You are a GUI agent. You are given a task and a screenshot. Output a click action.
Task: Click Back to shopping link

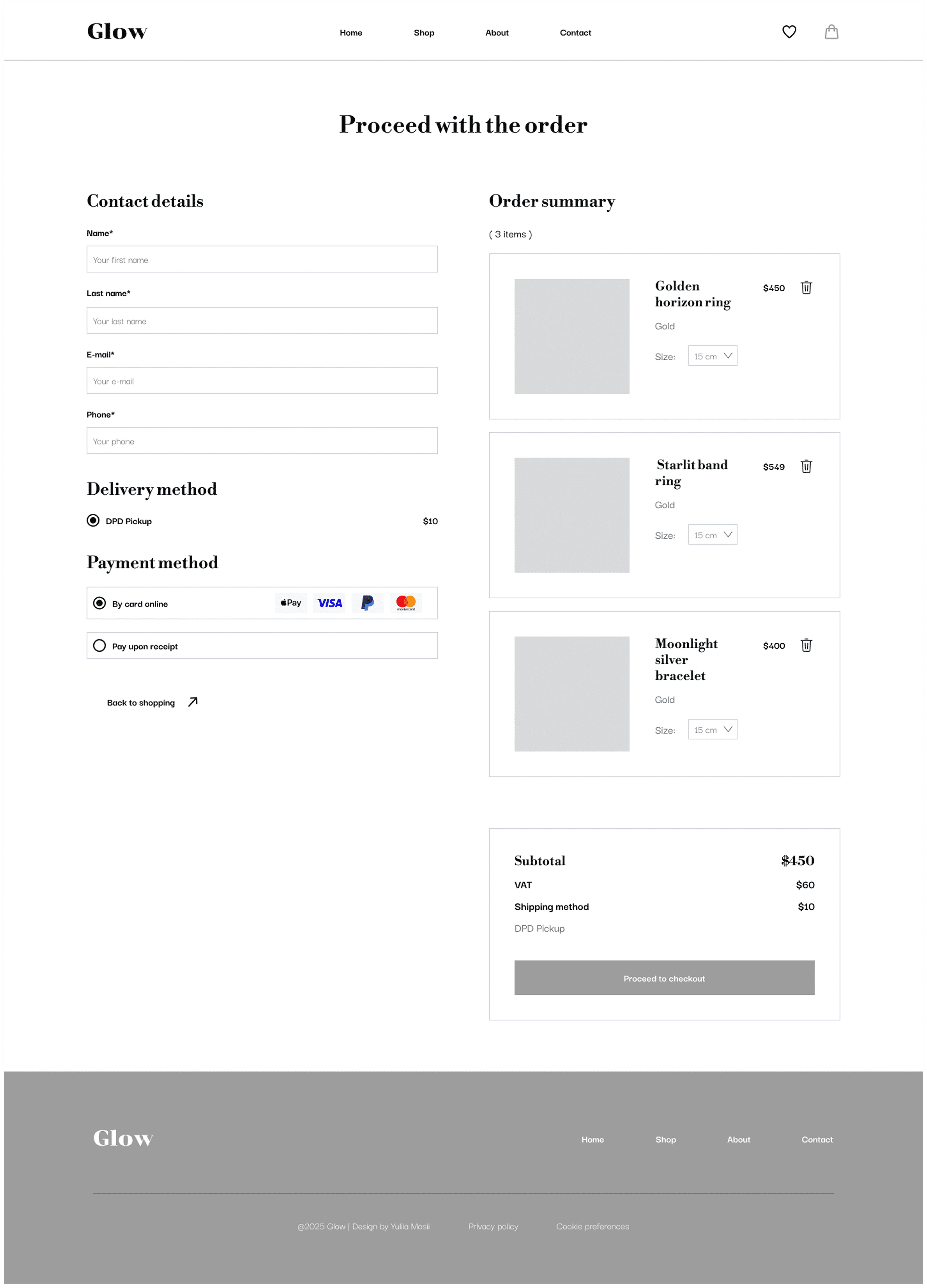[141, 703]
